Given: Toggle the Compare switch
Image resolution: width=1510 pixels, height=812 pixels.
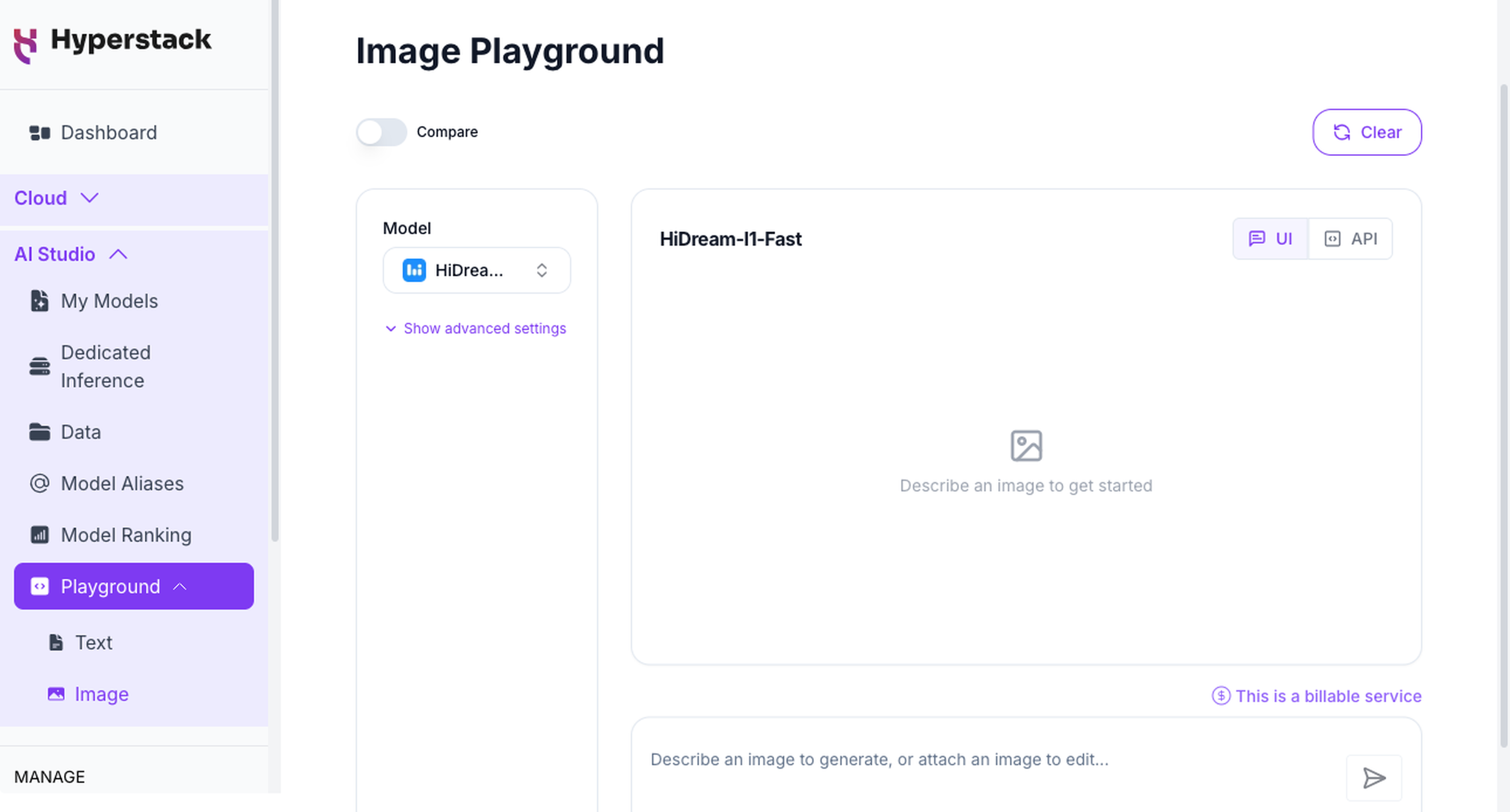Looking at the screenshot, I should [x=382, y=132].
